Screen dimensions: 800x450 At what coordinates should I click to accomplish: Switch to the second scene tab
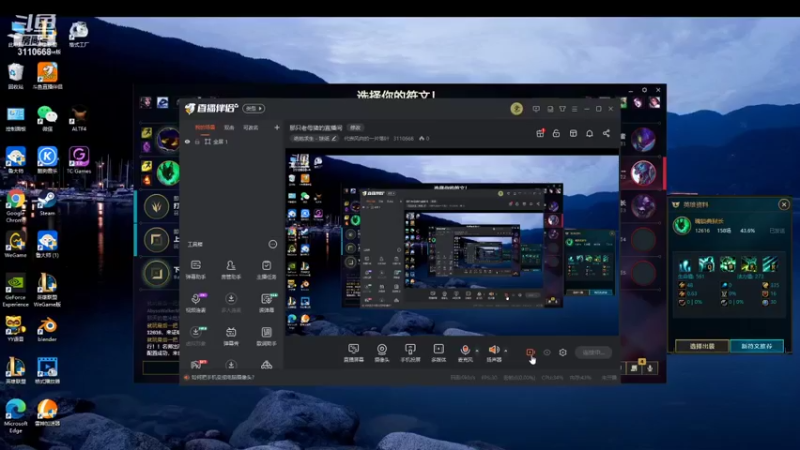pos(229,128)
